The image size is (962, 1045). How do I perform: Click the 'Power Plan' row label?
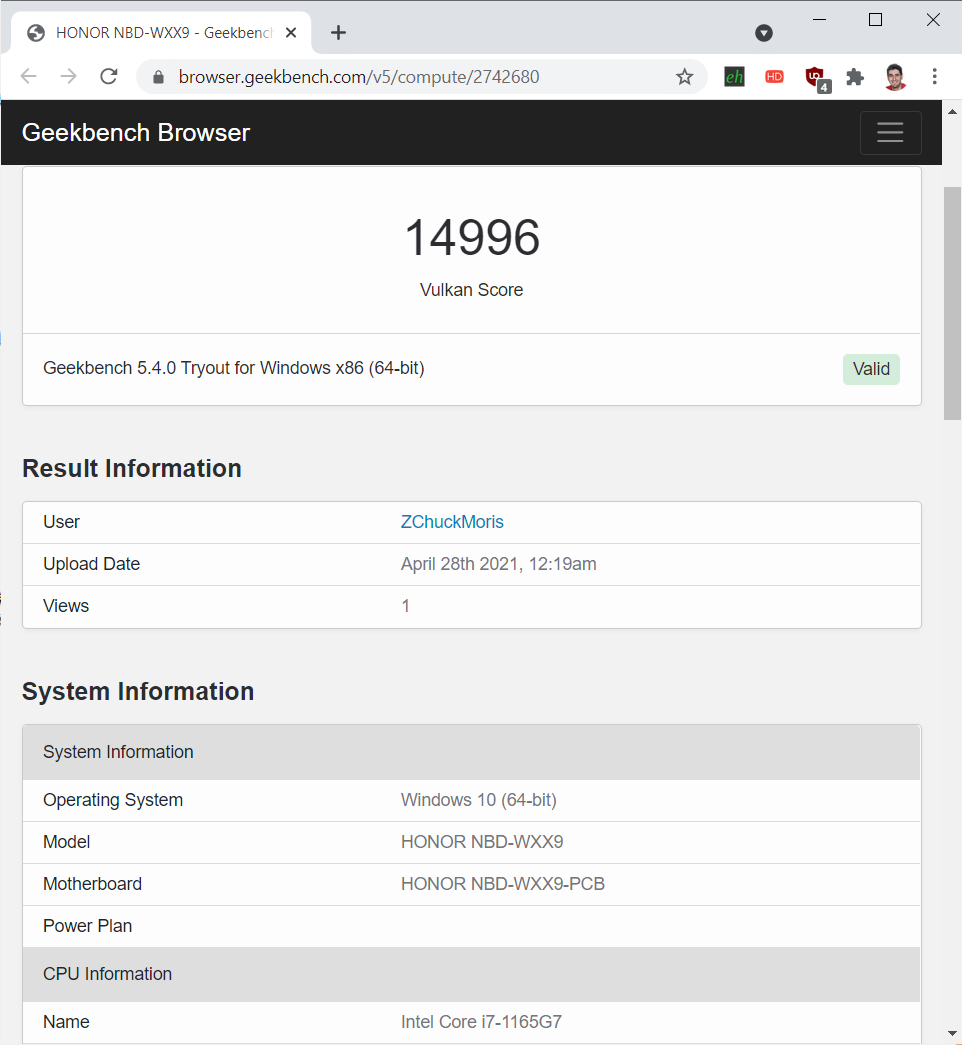click(x=87, y=926)
